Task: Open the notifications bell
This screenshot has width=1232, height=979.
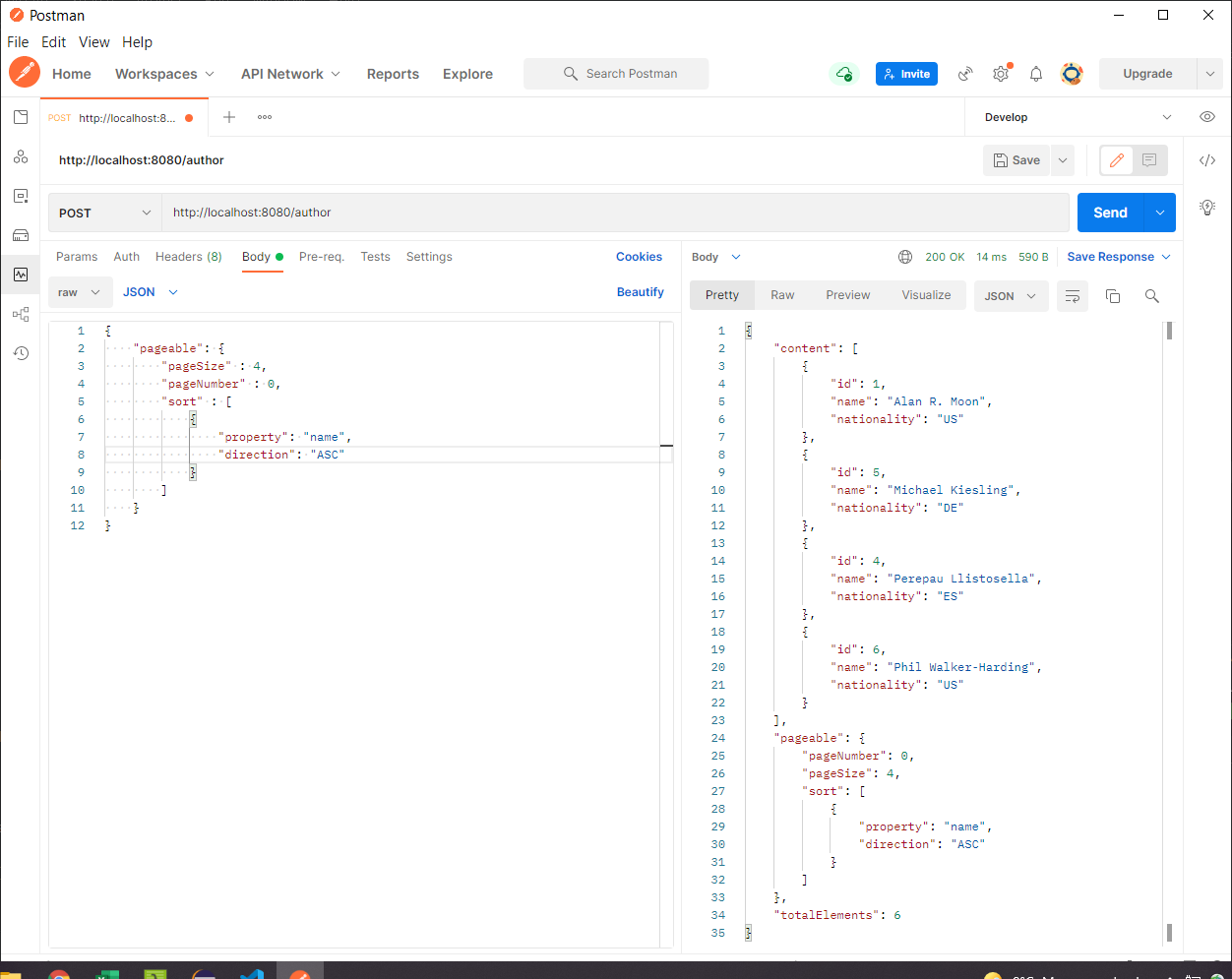Action: pos(1035,74)
